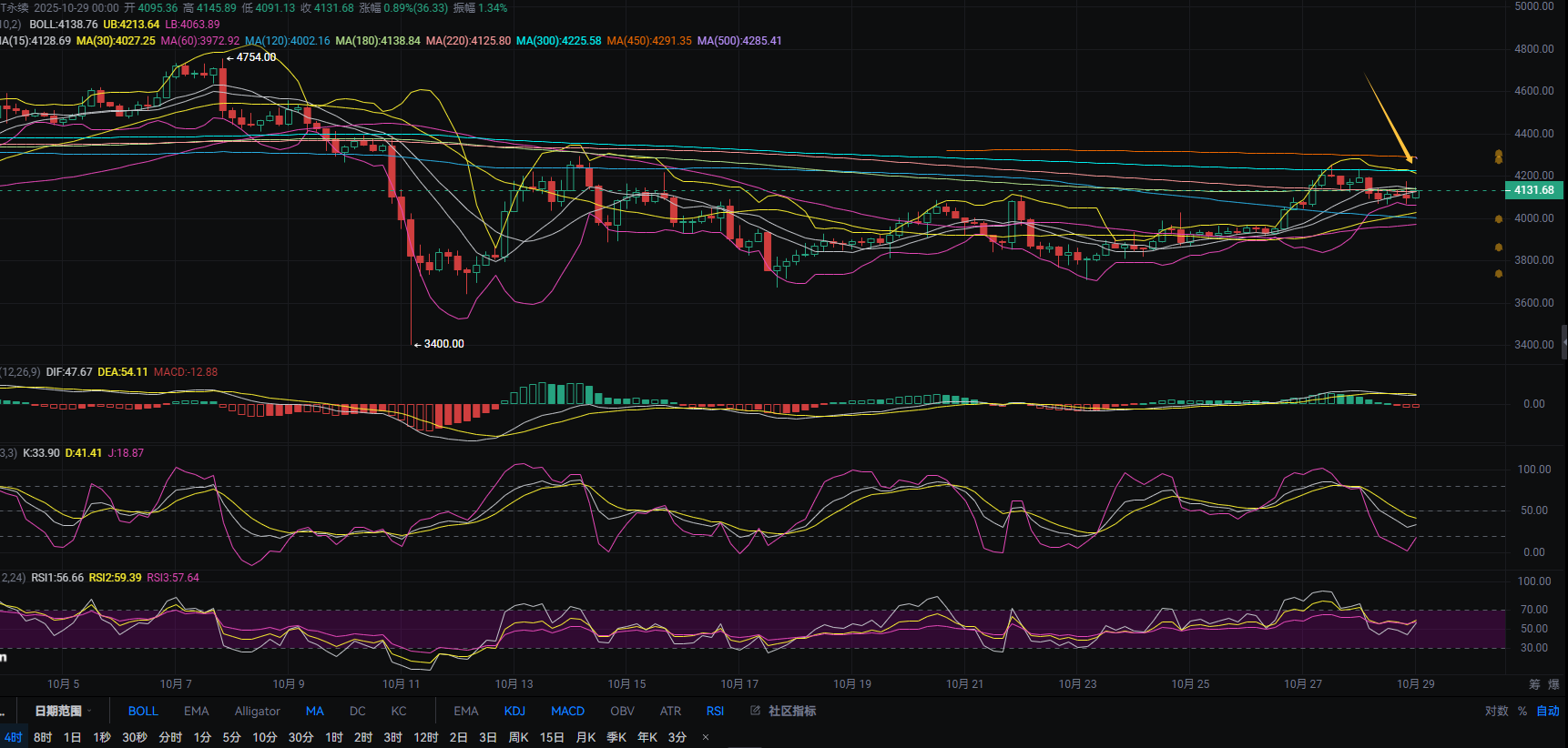1568x748 pixels.
Task: Select the 15分... 30分 timeframe option
Action: point(300,737)
